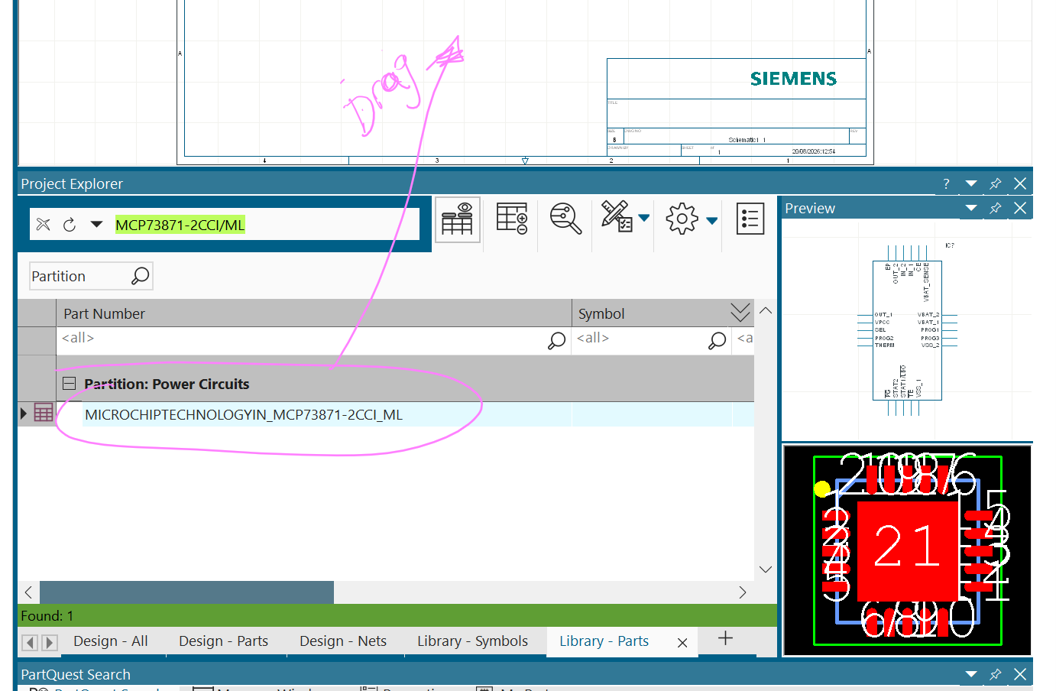Screen dimensions: 1056x691
Task: Switch to the Library - Symbols tab
Action: click(x=472, y=641)
